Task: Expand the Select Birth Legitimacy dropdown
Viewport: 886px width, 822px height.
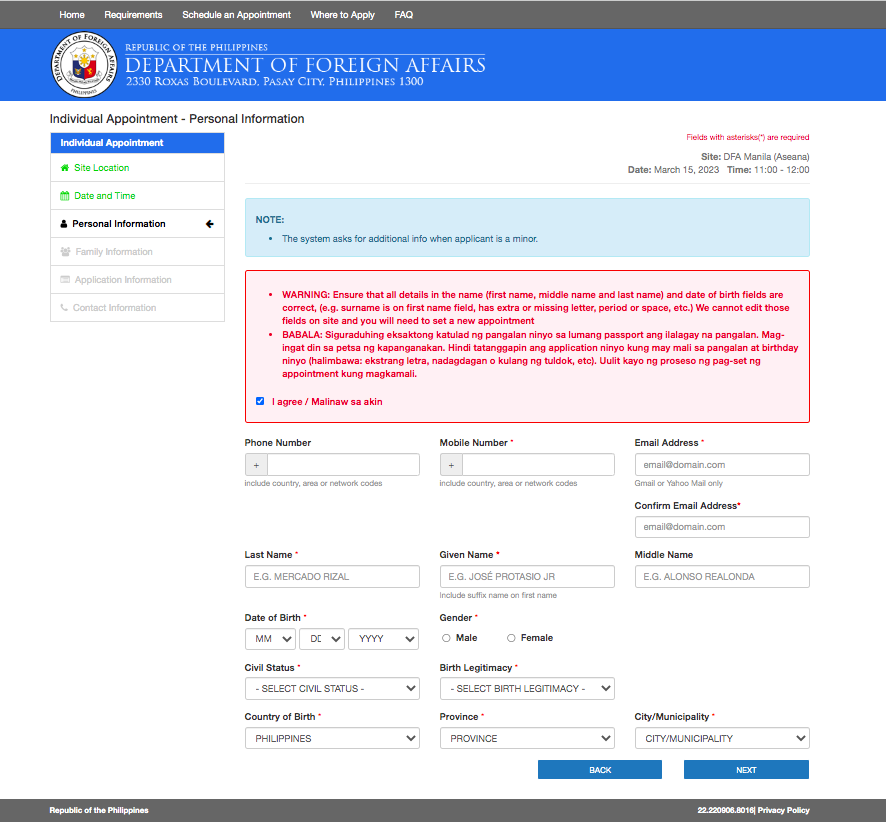Action: point(527,689)
